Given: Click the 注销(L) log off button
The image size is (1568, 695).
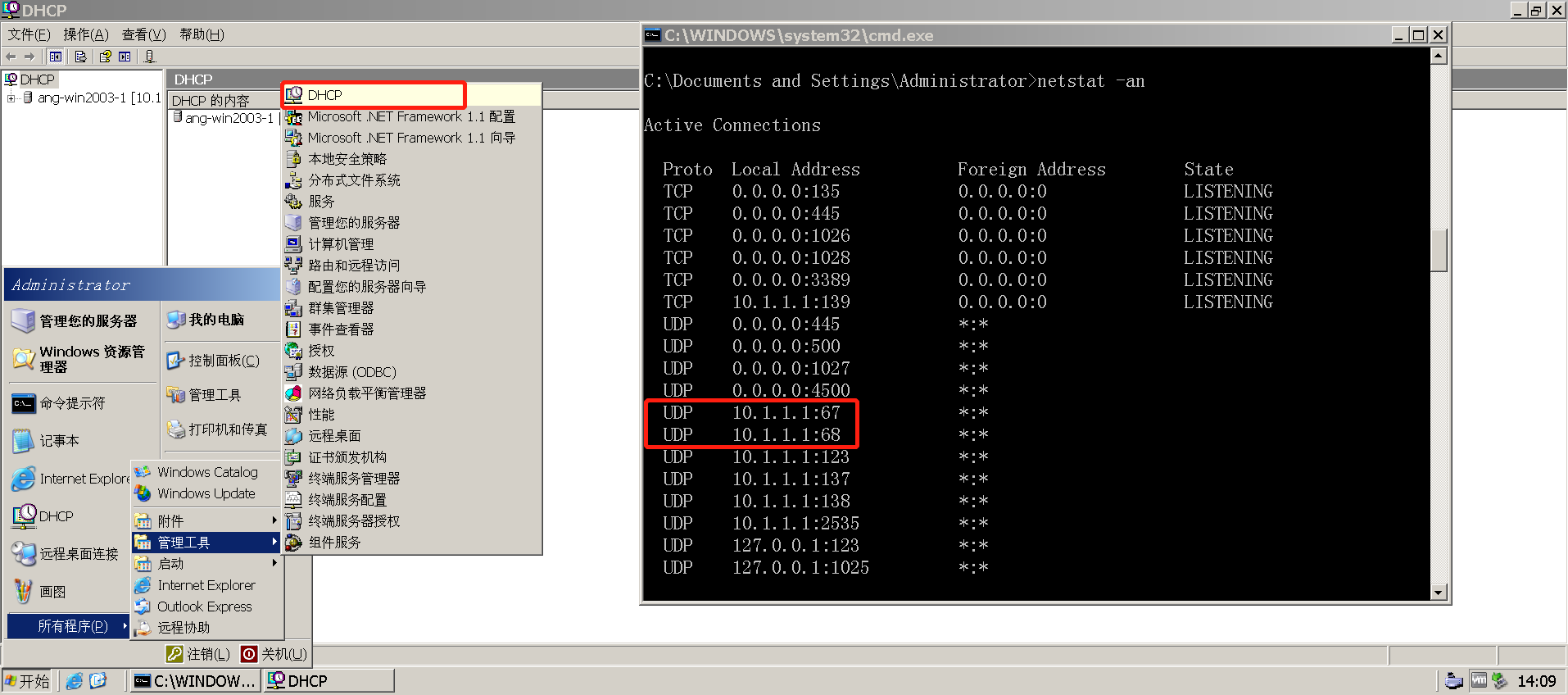Looking at the screenshot, I should coord(198,654).
